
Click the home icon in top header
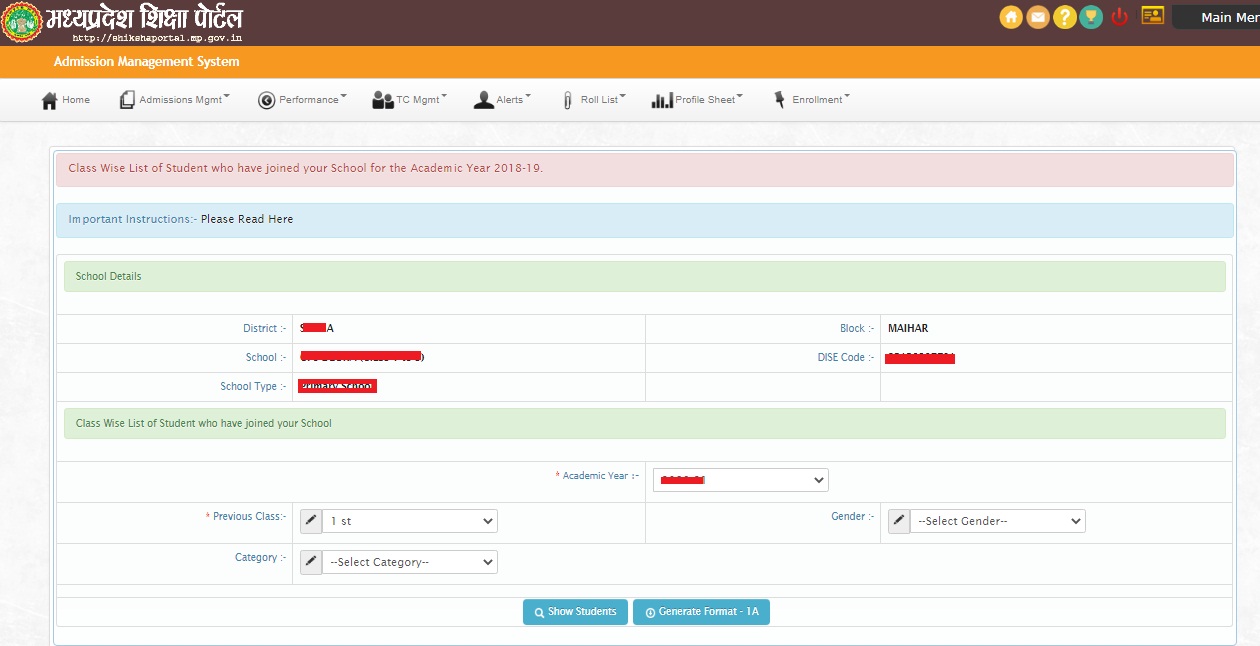(x=1011, y=17)
